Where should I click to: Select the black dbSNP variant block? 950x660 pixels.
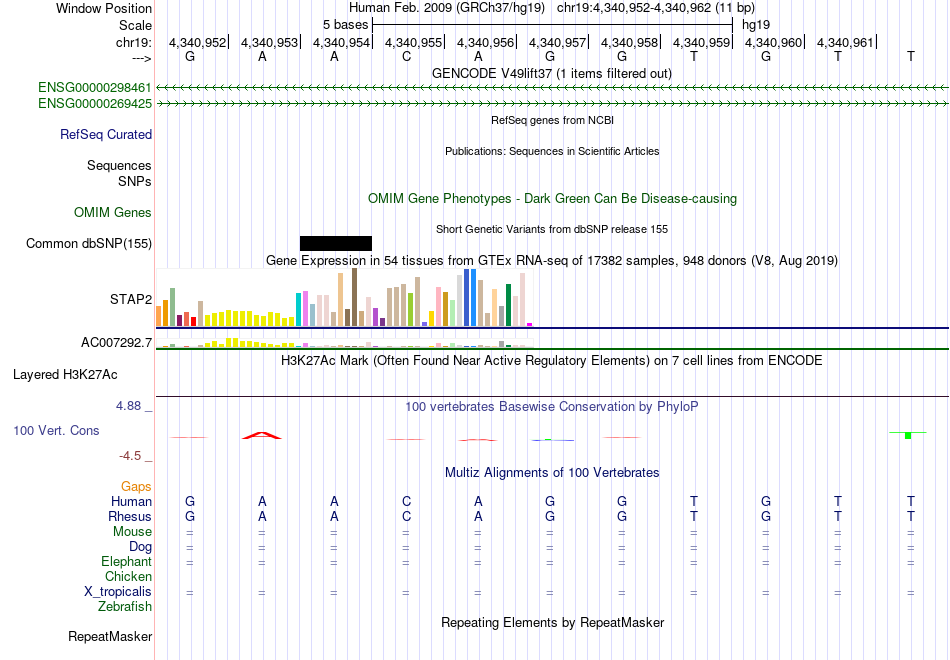336,244
